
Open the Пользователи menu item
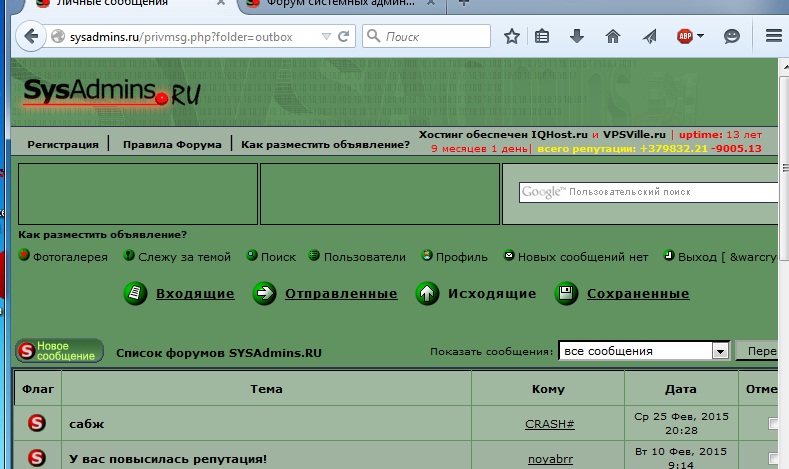(x=364, y=257)
